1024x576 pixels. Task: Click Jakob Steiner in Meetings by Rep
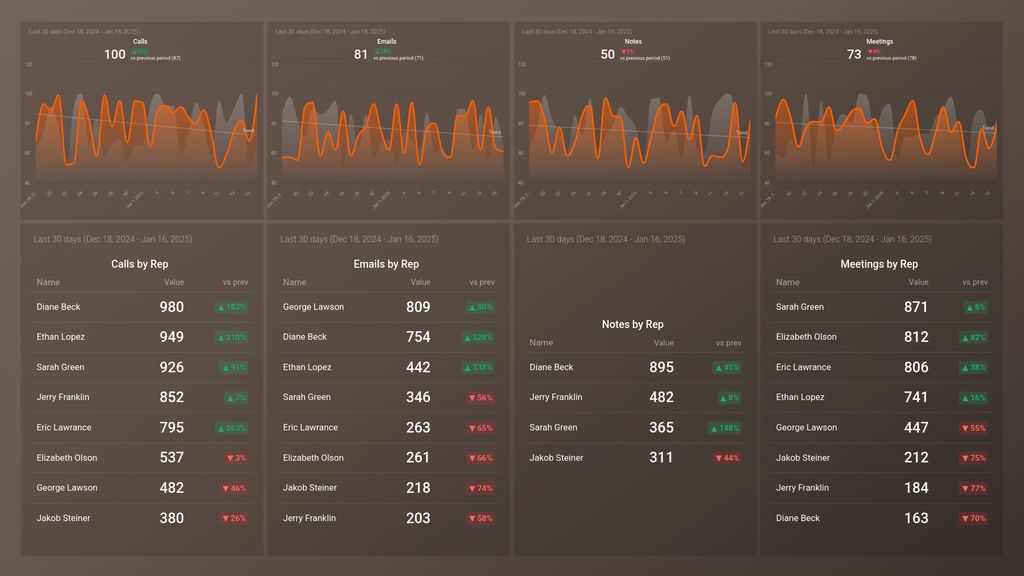click(x=803, y=458)
